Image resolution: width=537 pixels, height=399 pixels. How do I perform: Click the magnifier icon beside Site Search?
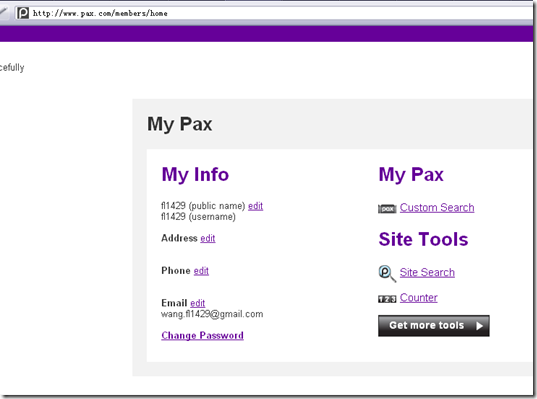(x=387, y=274)
